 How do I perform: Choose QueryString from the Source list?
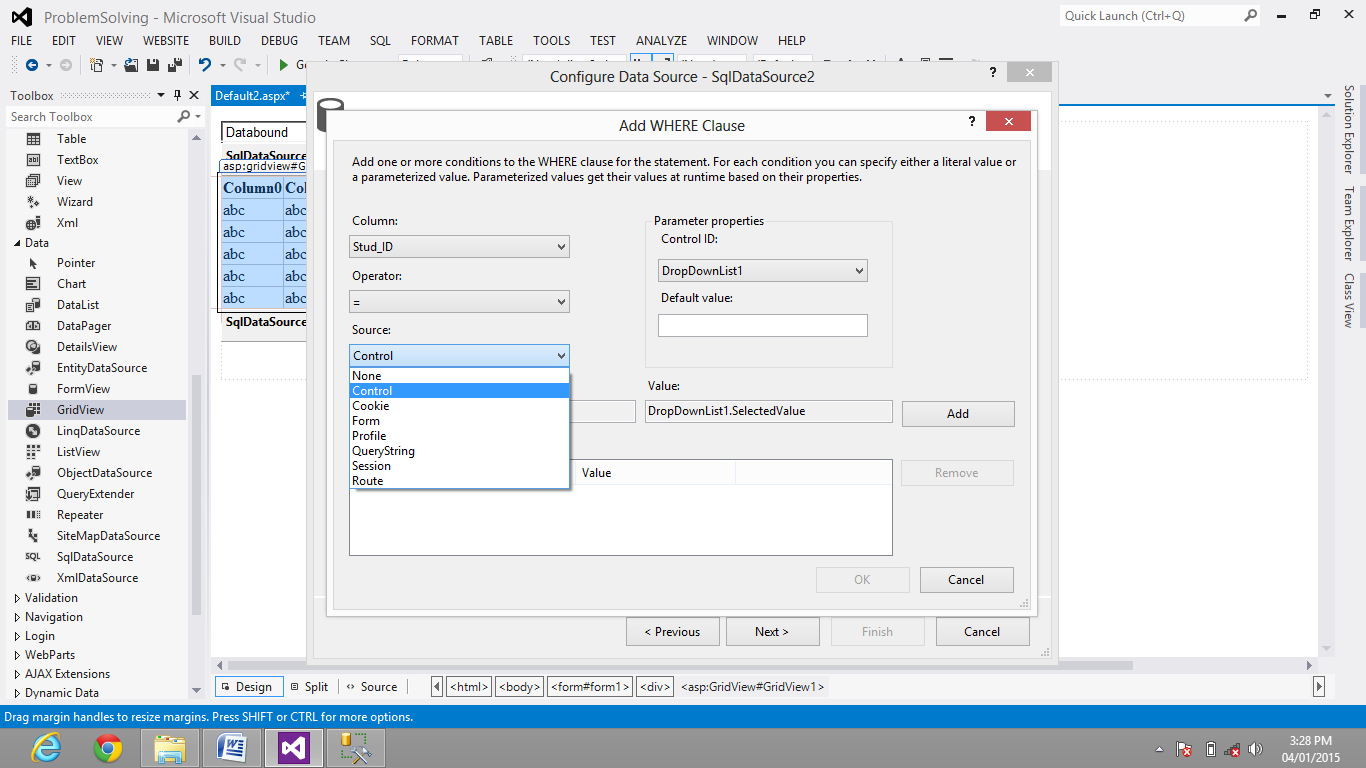coord(459,451)
